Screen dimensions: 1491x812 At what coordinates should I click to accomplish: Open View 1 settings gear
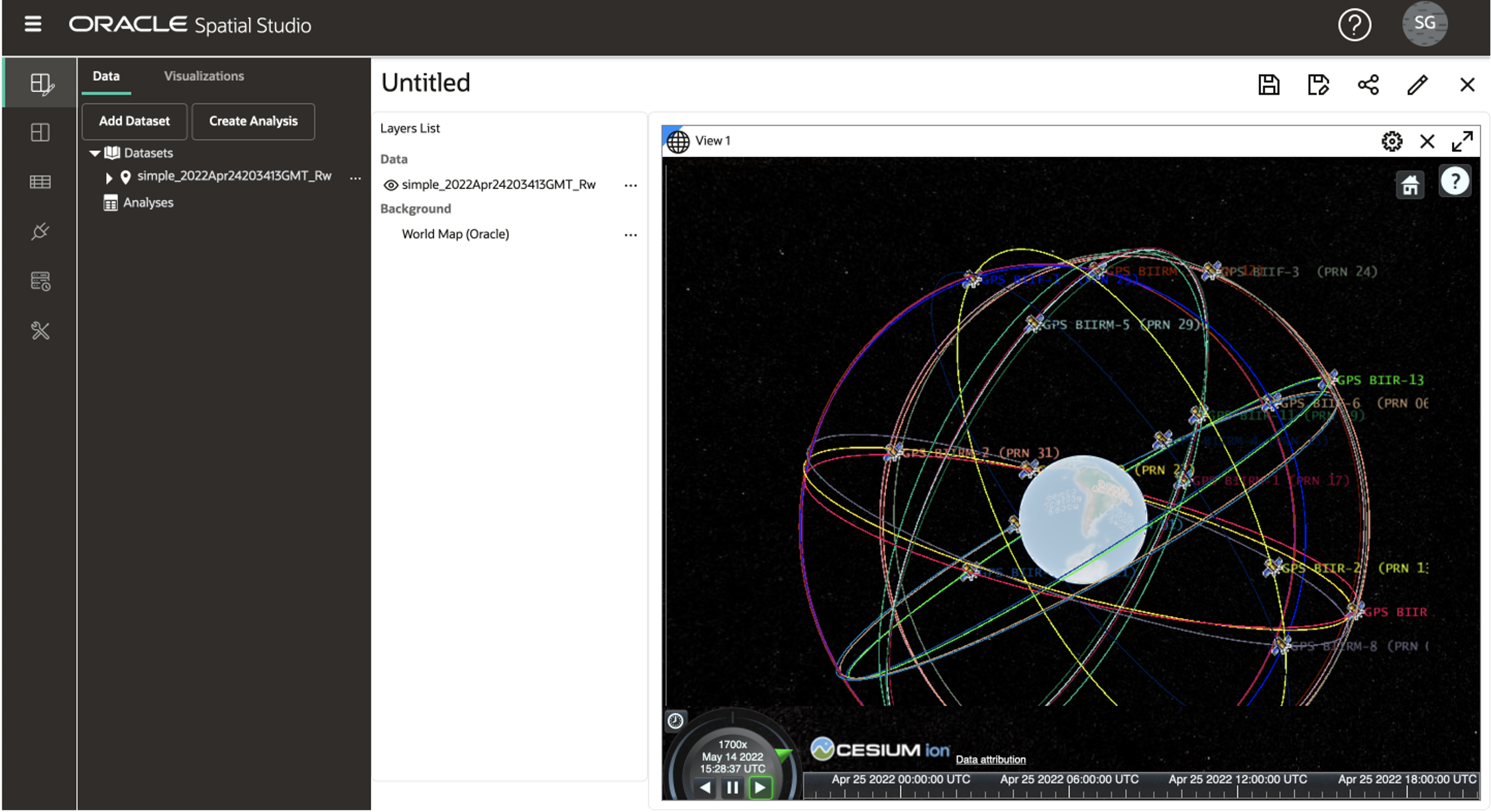1391,141
